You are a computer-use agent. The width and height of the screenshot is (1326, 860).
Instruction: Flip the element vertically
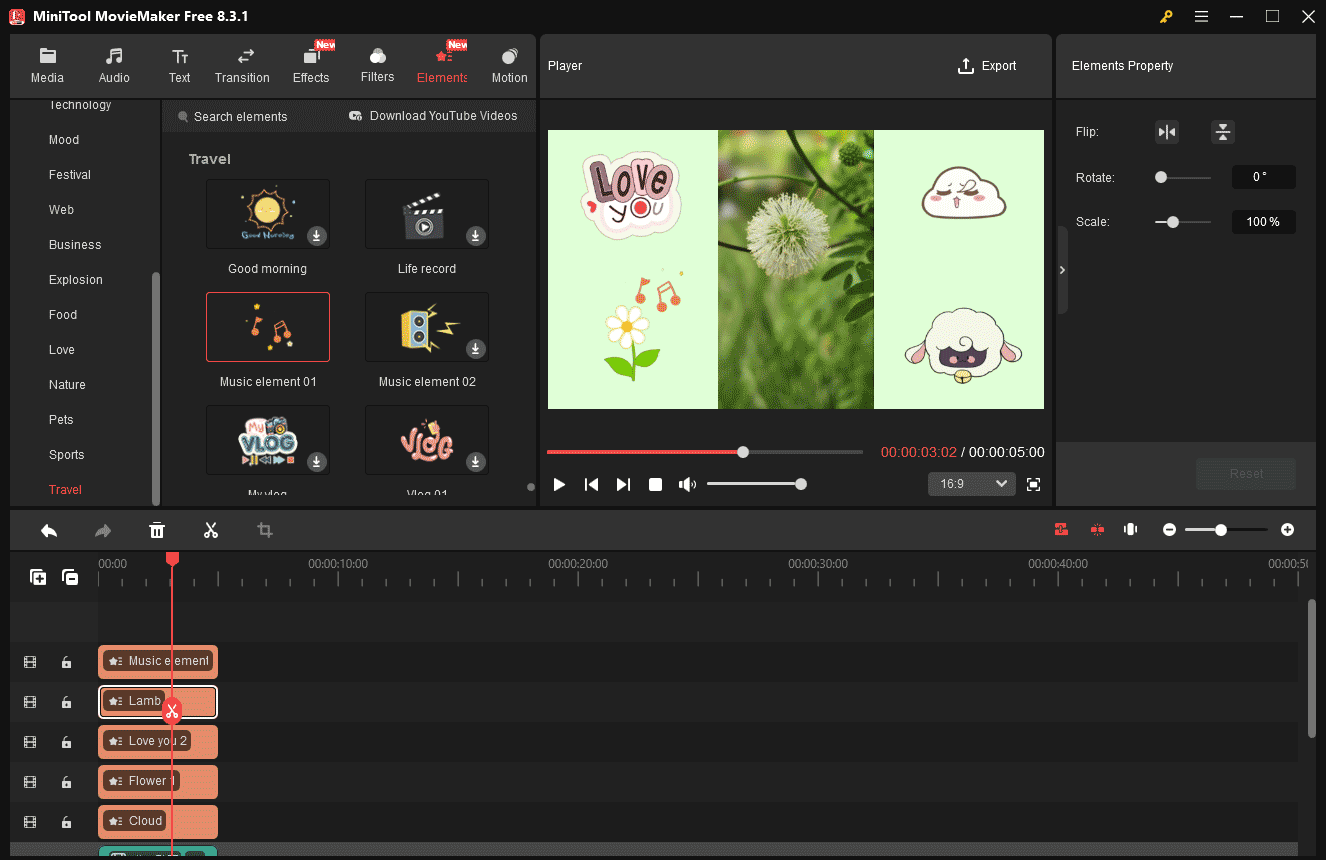1222,132
